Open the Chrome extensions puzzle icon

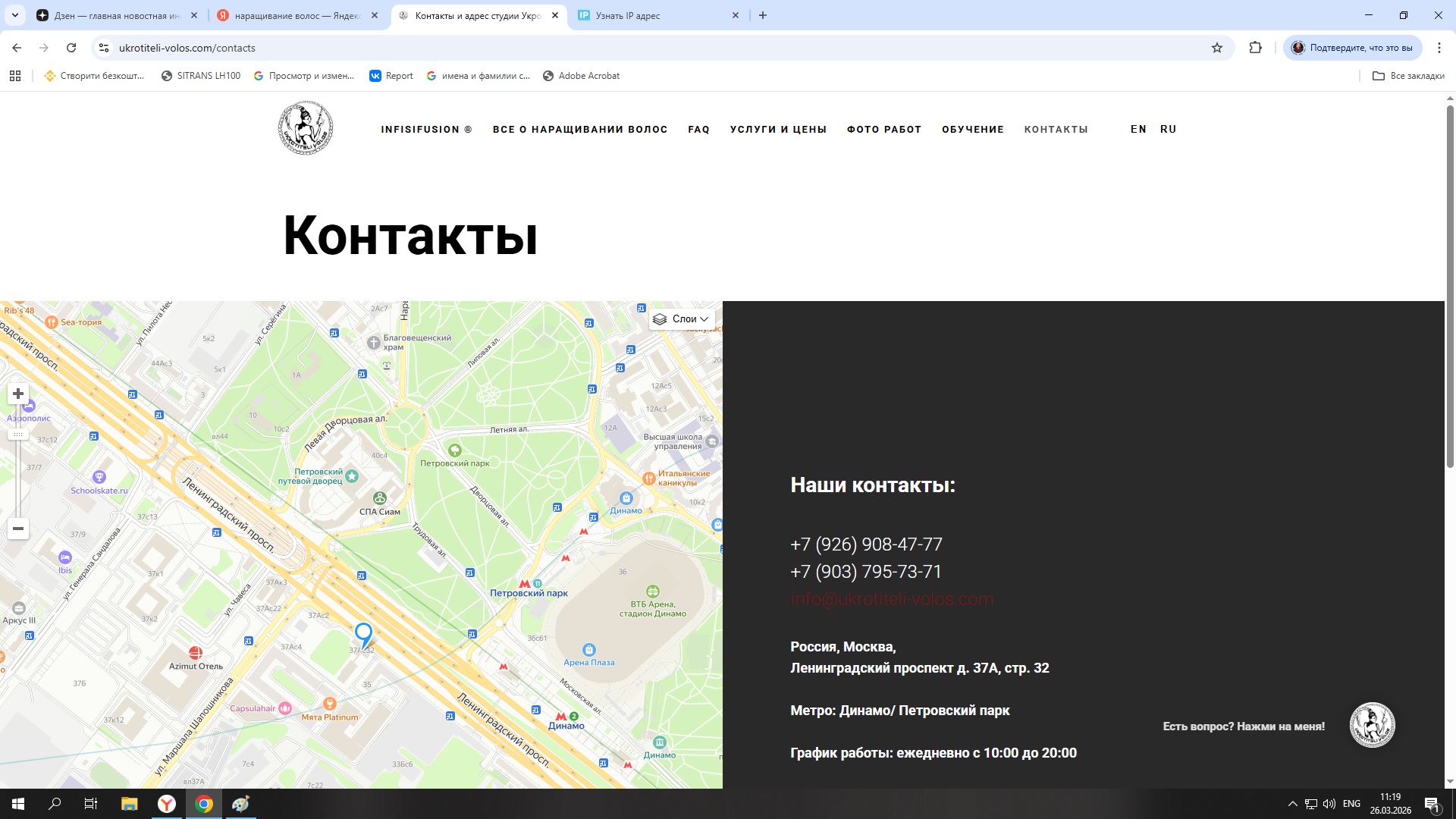point(1256,48)
